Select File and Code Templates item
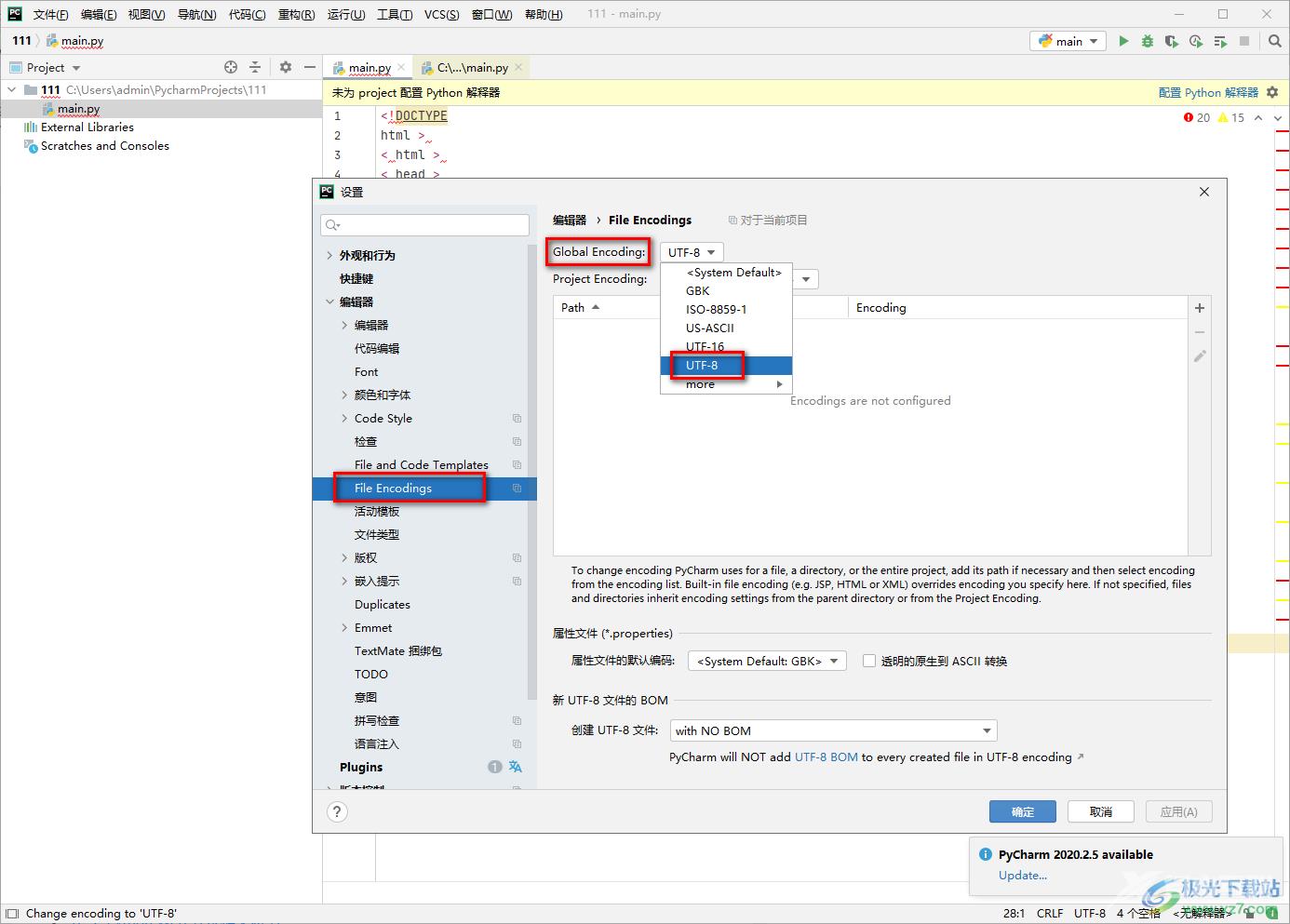1290x924 pixels. click(x=421, y=464)
